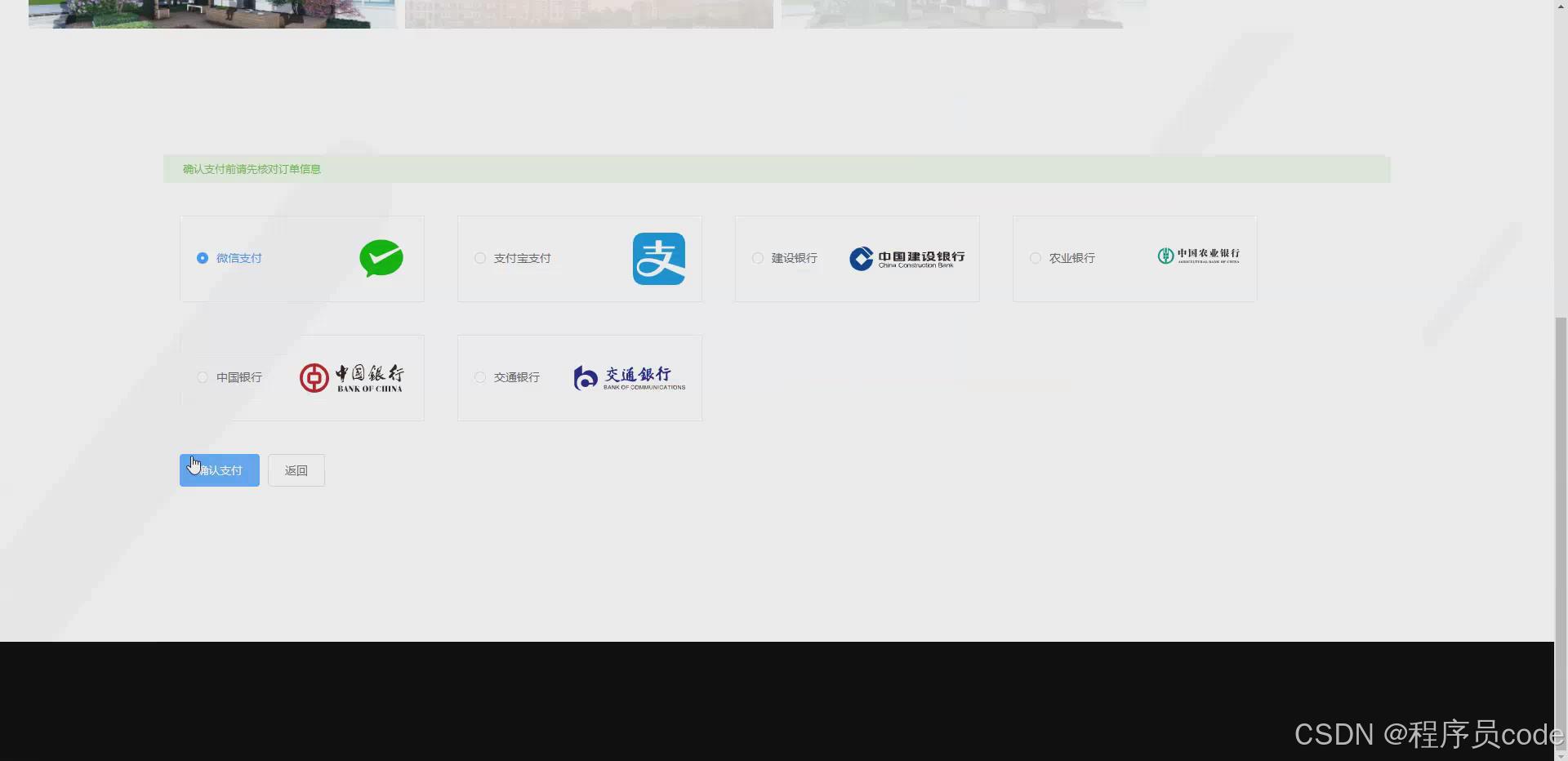Click the China Construction Bank logo
Viewport: 1568px width, 761px height.
pyautogui.click(x=906, y=258)
